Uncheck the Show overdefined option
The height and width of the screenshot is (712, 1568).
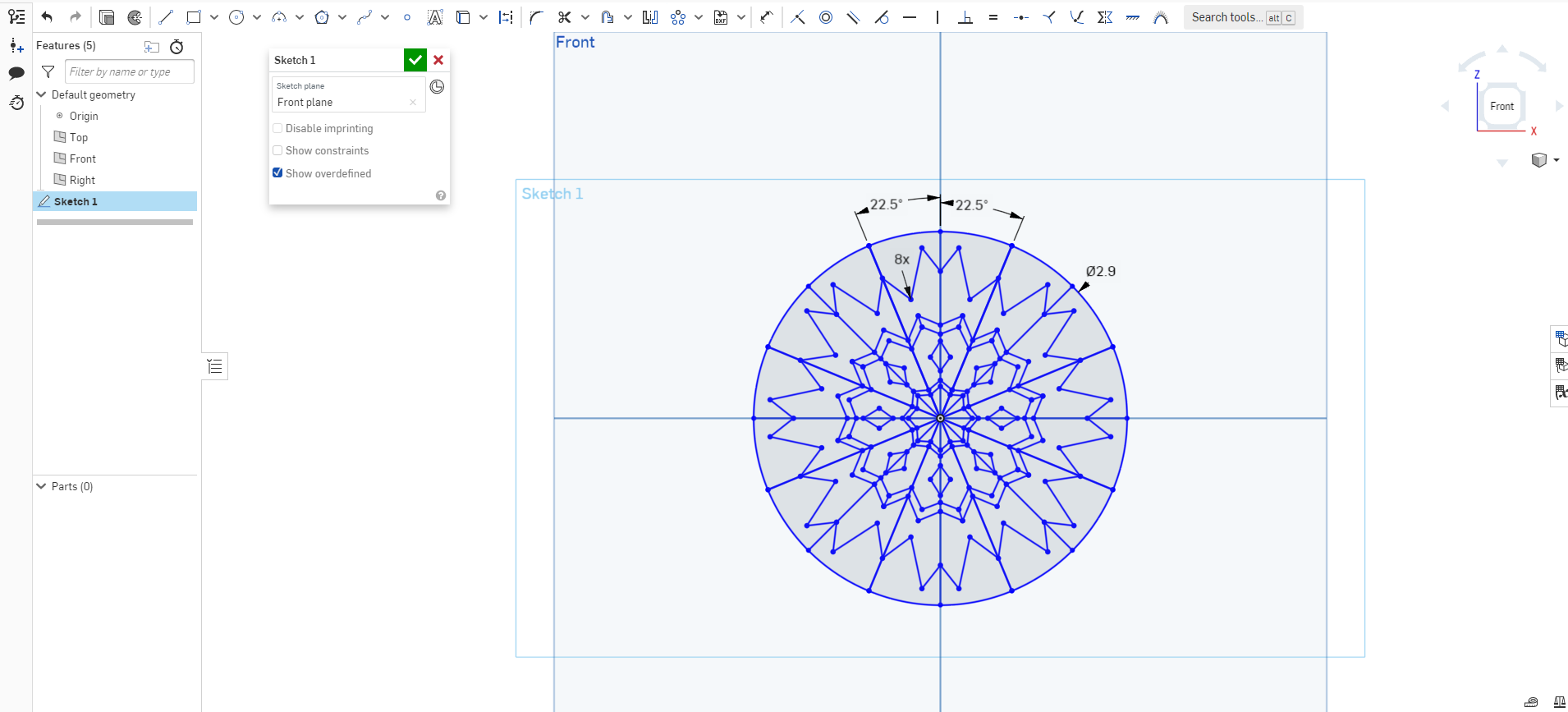click(277, 172)
